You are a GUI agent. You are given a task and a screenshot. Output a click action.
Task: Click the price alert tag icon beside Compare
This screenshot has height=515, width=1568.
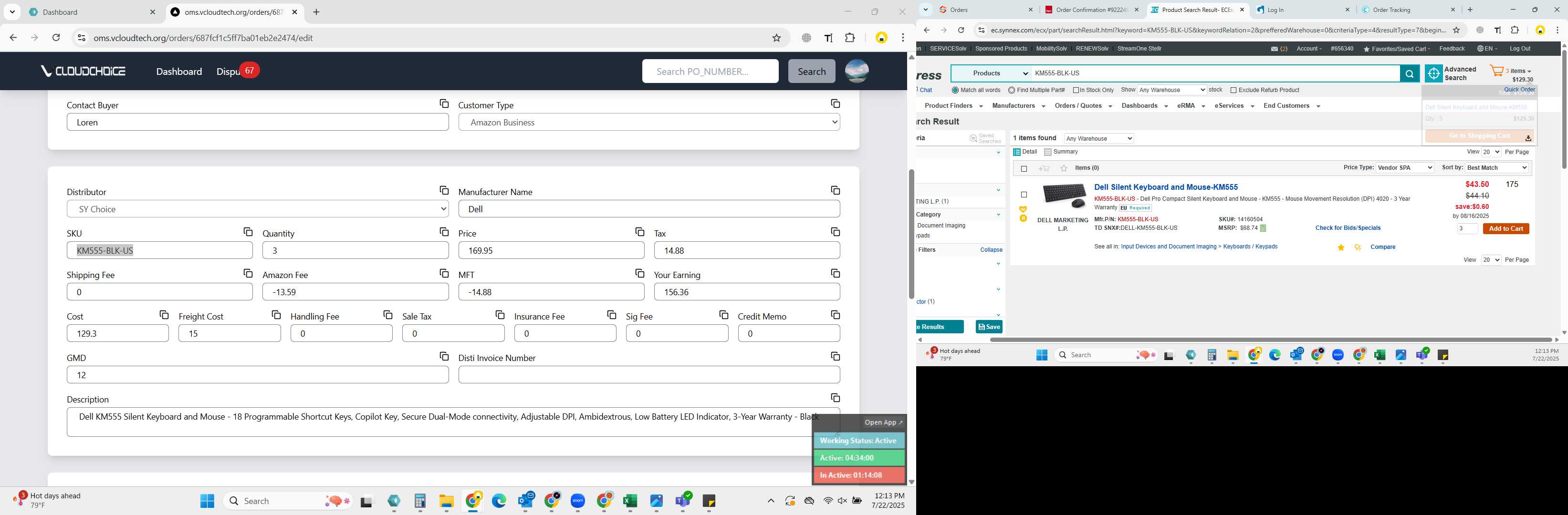(x=1358, y=247)
